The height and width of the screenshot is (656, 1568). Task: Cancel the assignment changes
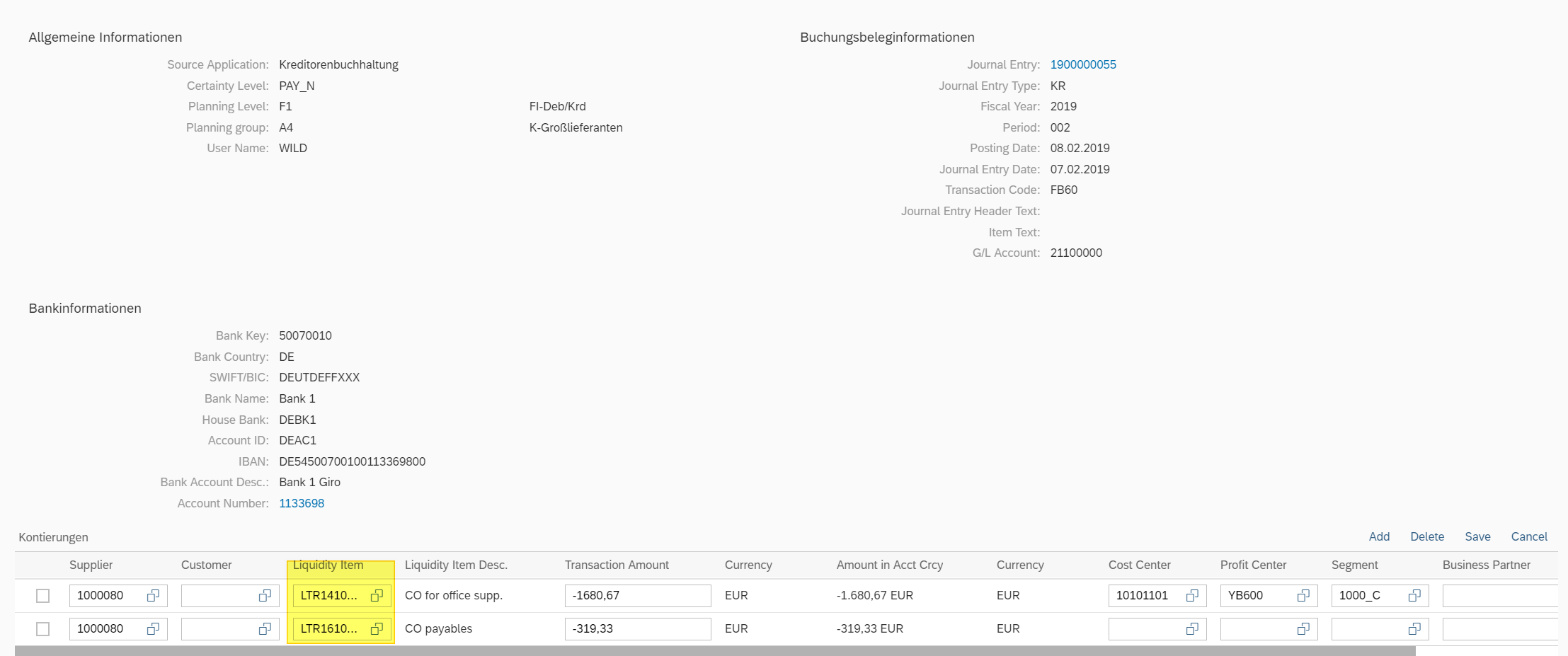click(1528, 536)
